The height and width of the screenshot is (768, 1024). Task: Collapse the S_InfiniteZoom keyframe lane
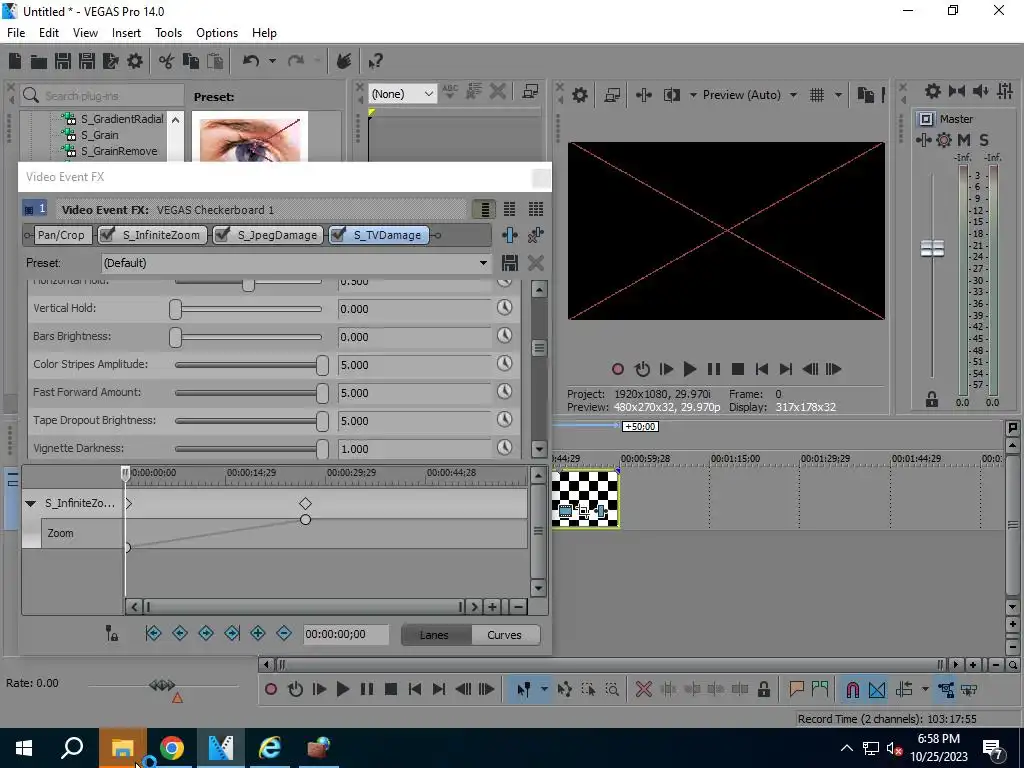[x=30, y=504]
